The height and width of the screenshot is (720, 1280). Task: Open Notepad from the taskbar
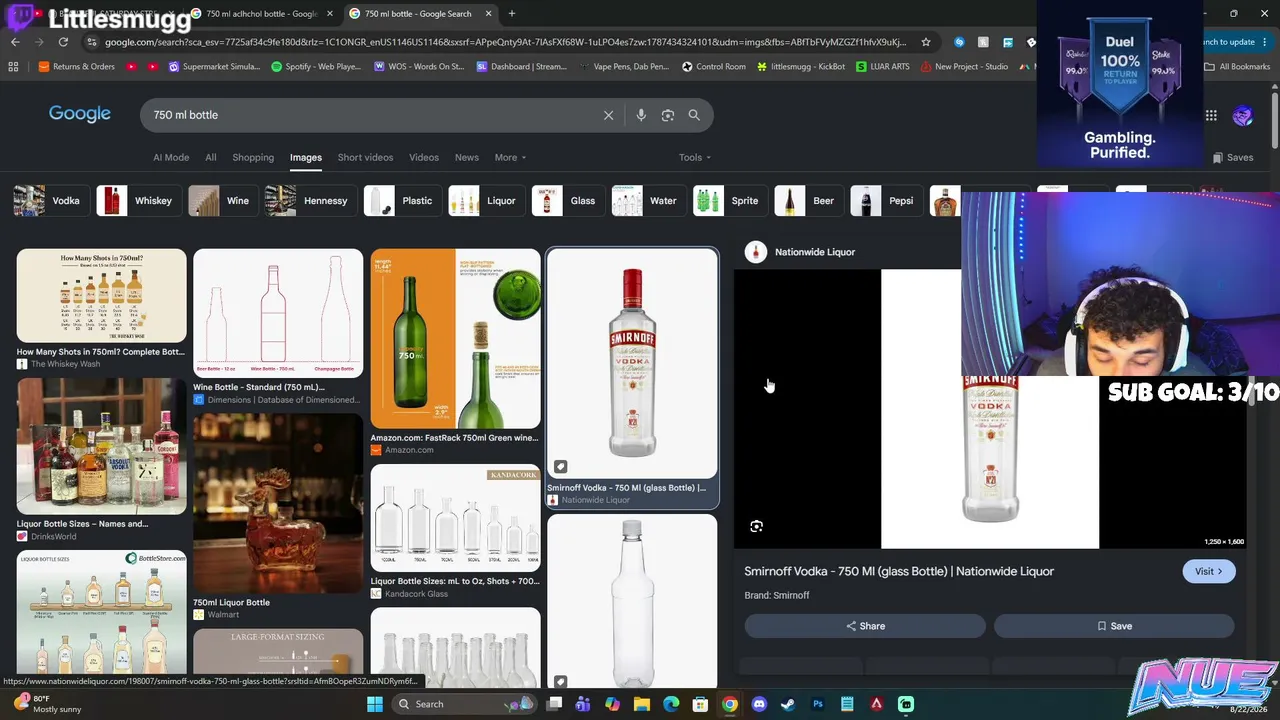coord(847,704)
